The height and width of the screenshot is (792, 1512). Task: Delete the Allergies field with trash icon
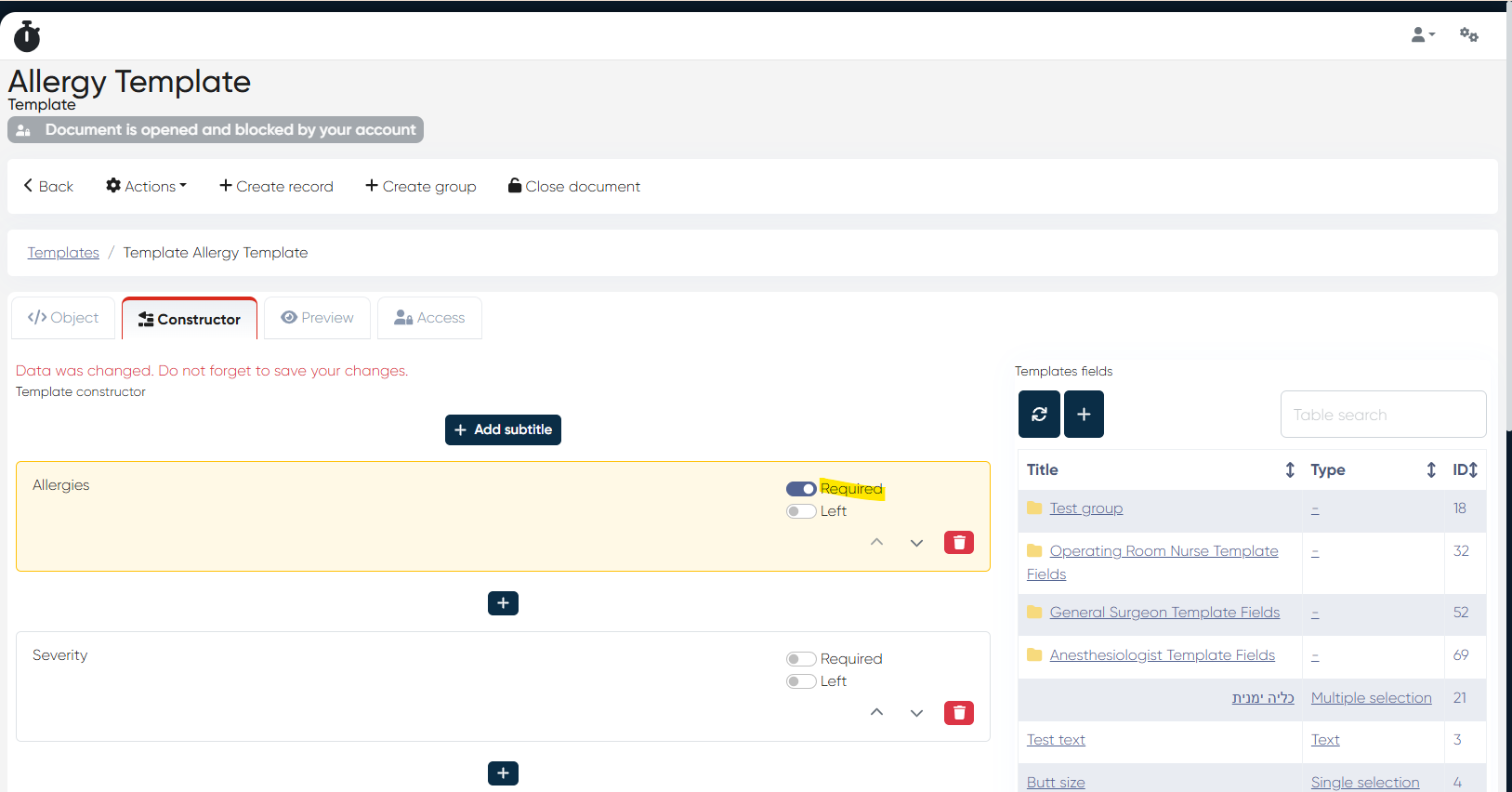958,543
